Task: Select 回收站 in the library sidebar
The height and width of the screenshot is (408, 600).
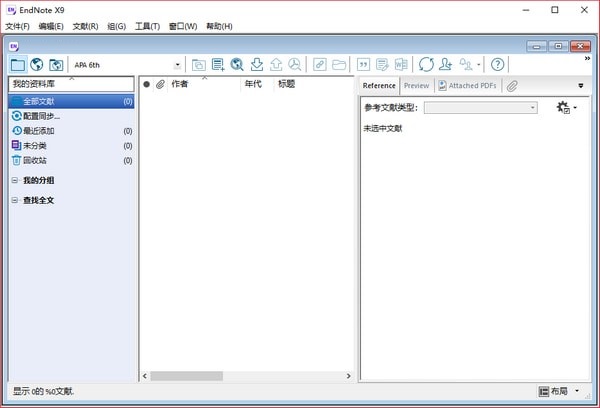Action: (x=36, y=160)
